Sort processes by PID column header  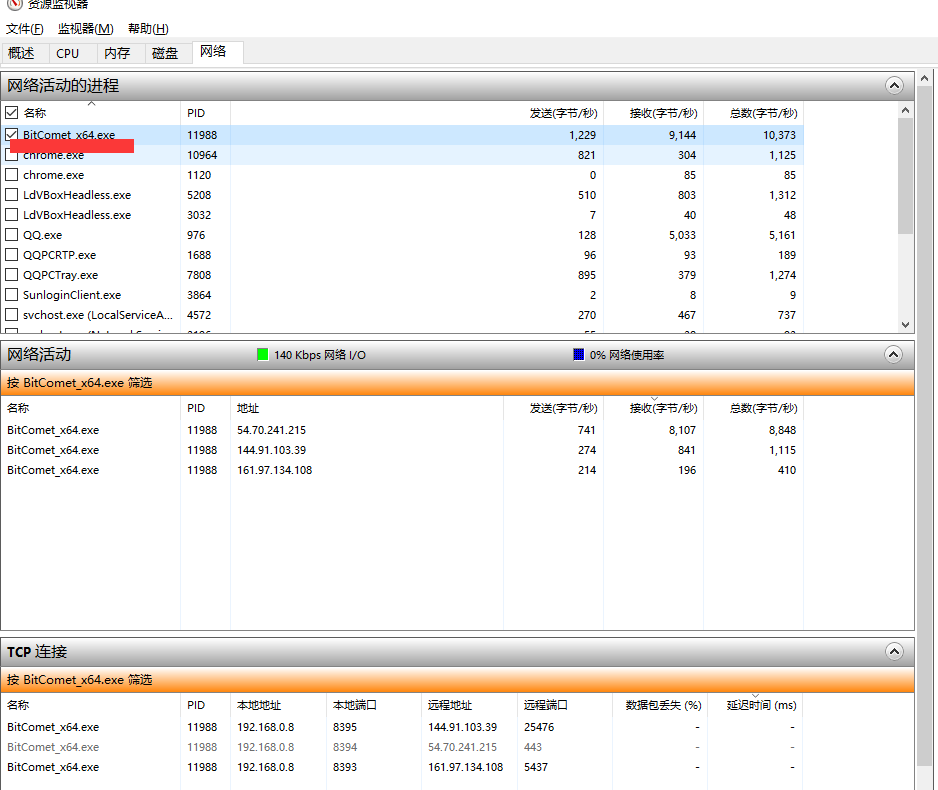point(196,113)
